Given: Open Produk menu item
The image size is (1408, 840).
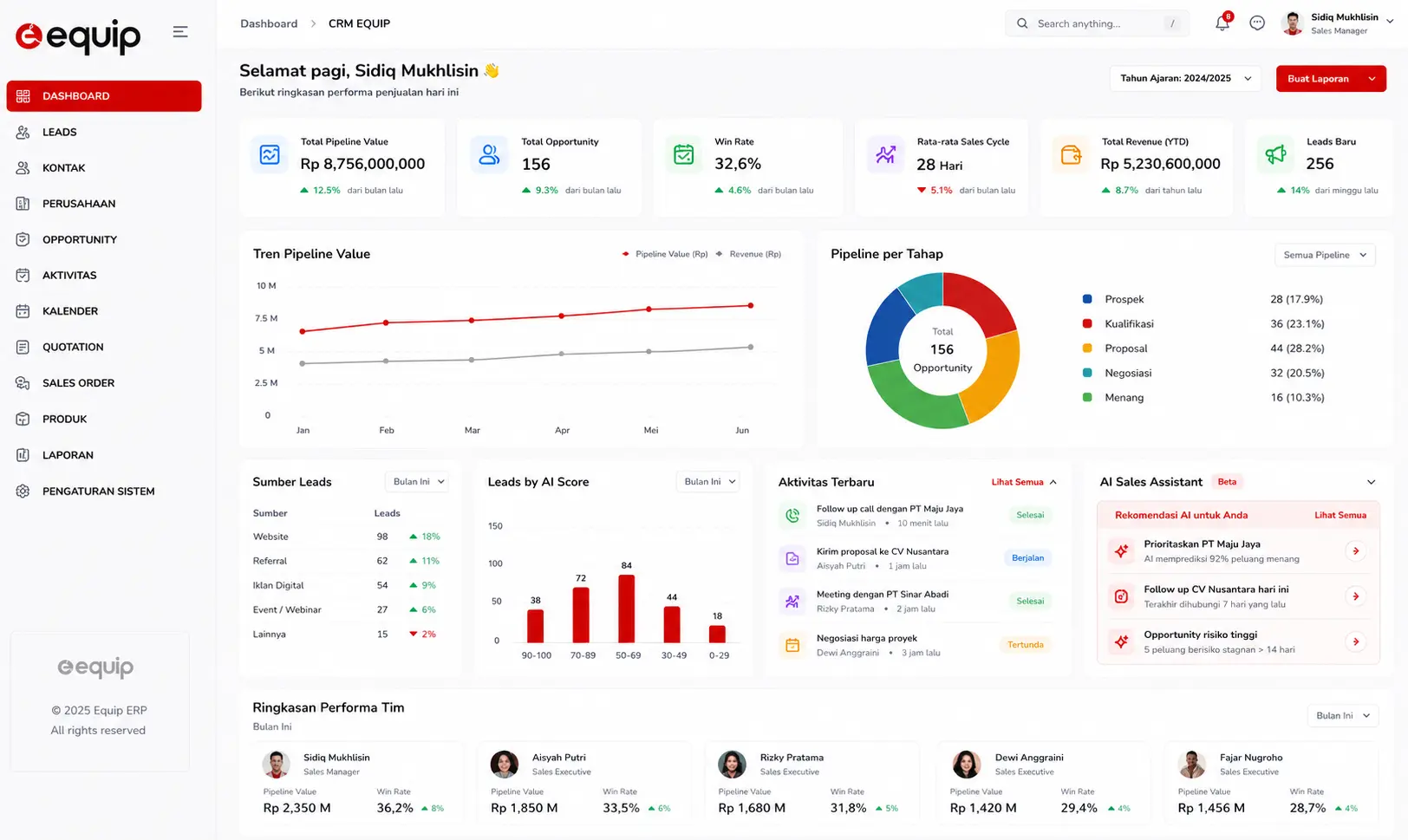Looking at the screenshot, I should pos(104,419).
